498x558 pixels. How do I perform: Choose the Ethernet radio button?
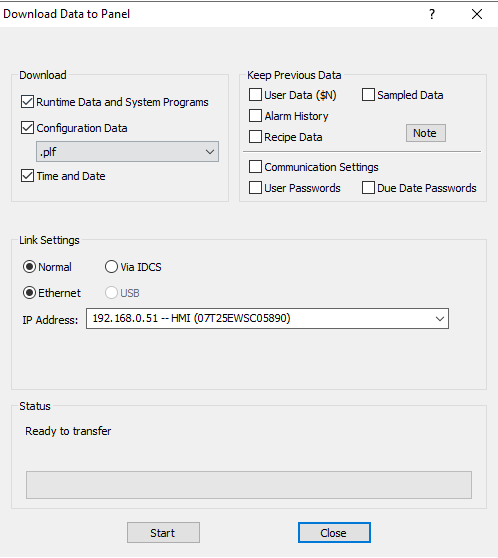pos(29,293)
